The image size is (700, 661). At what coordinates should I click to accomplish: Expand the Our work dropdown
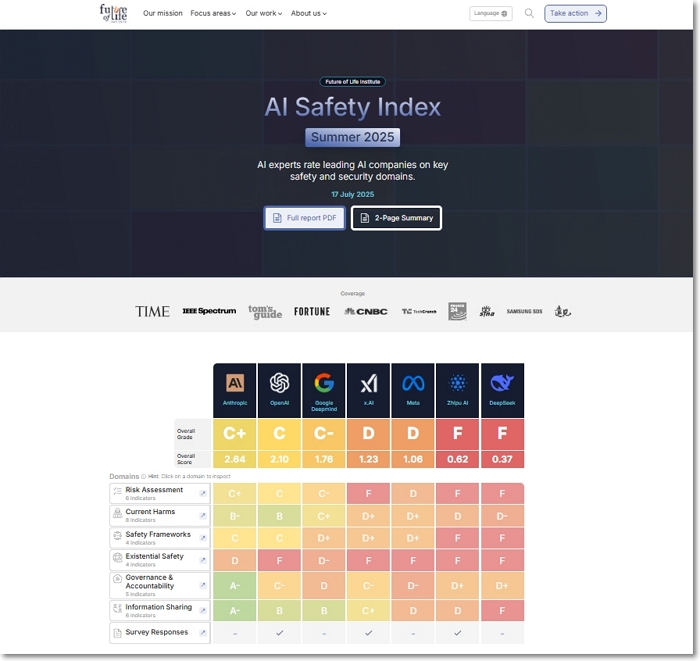(x=263, y=13)
